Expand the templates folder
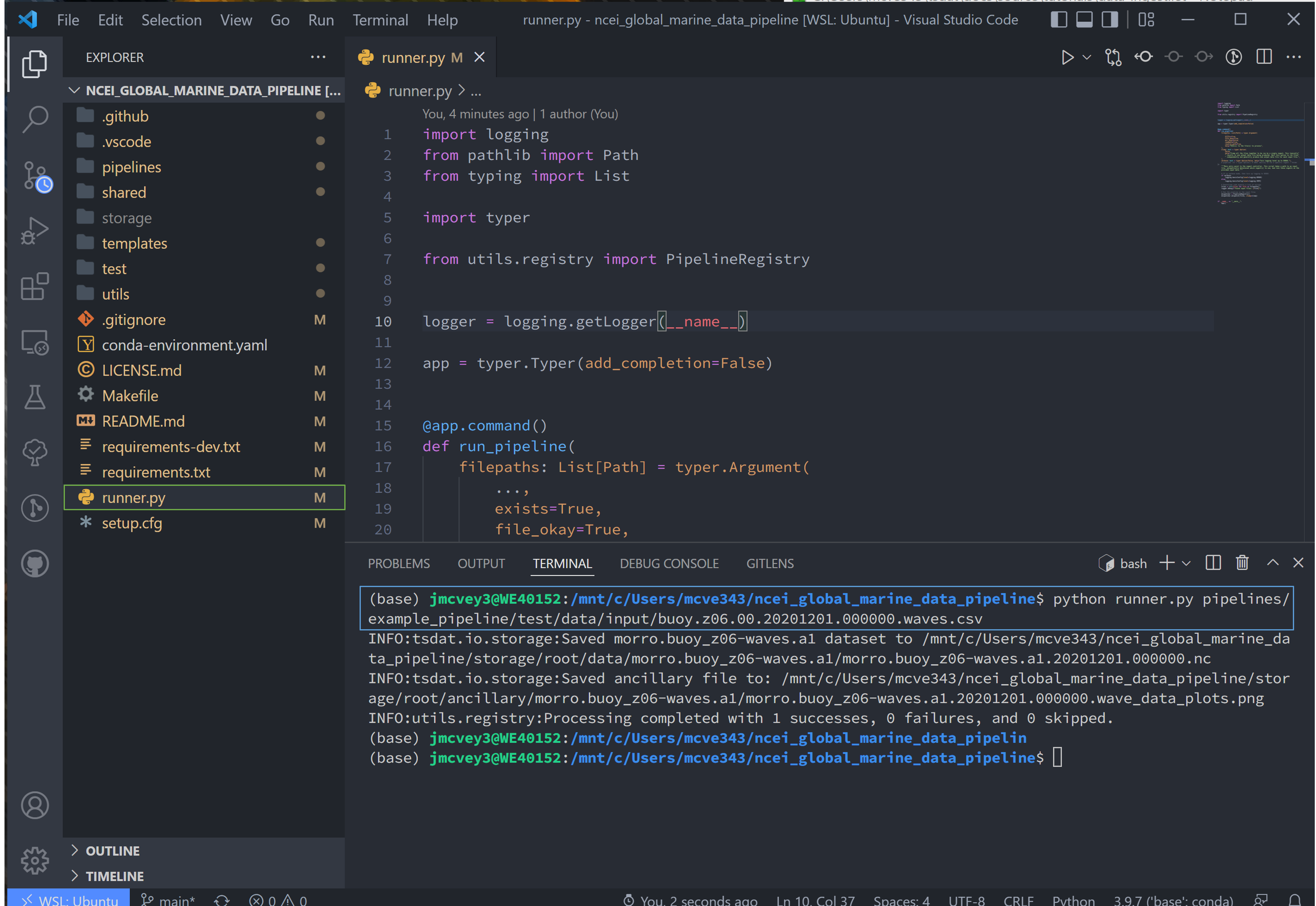This screenshot has height=906, width=1316. [x=205, y=243]
